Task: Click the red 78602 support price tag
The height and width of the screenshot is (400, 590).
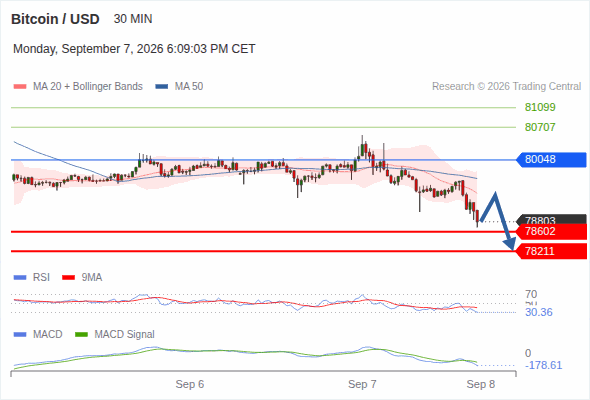Action: click(x=551, y=231)
